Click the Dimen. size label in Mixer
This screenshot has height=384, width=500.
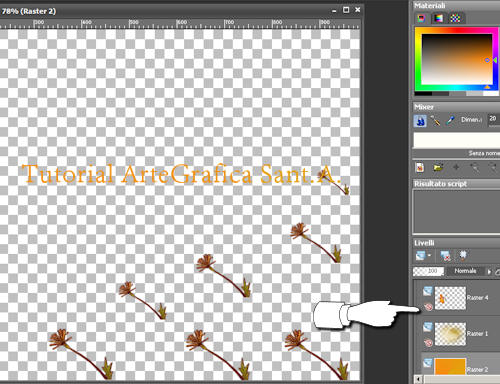coord(471,120)
